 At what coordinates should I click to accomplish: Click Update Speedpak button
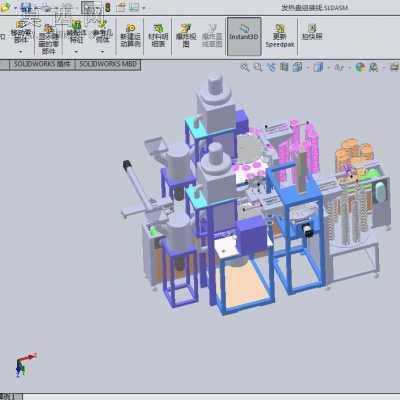point(280,35)
